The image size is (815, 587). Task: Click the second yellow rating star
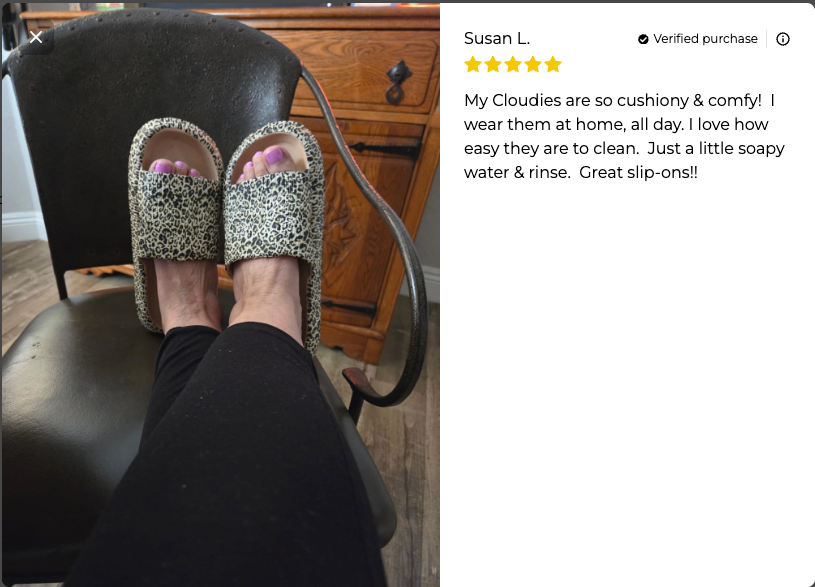click(493, 64)
